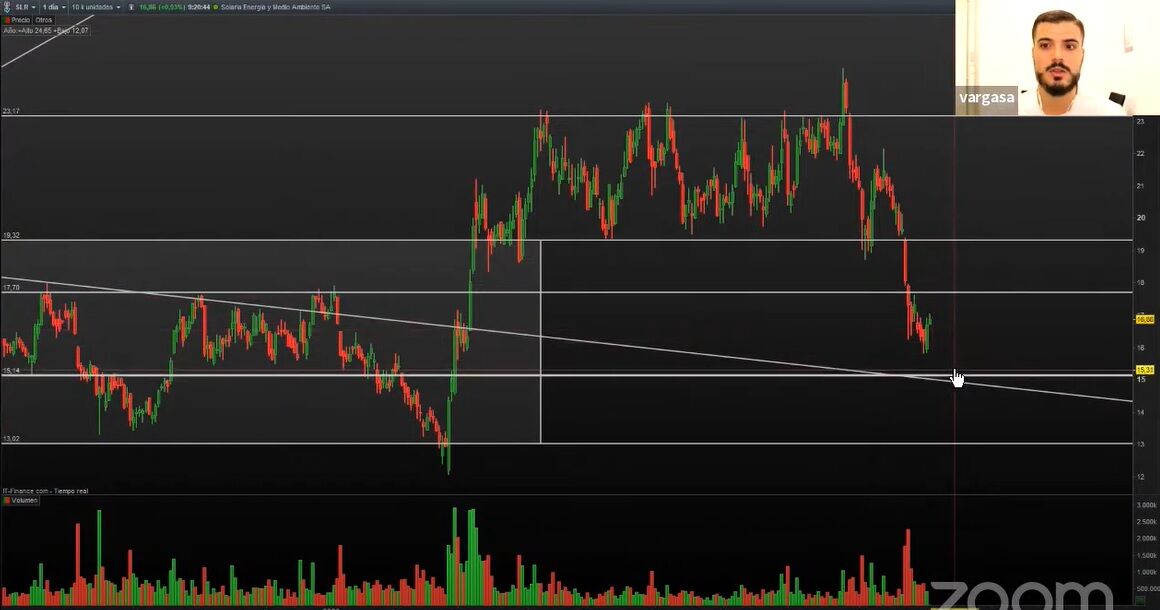Click the 23,17 horizontal line label
The width and height of the screenshot is (1160, 610).
click(10, 111)
